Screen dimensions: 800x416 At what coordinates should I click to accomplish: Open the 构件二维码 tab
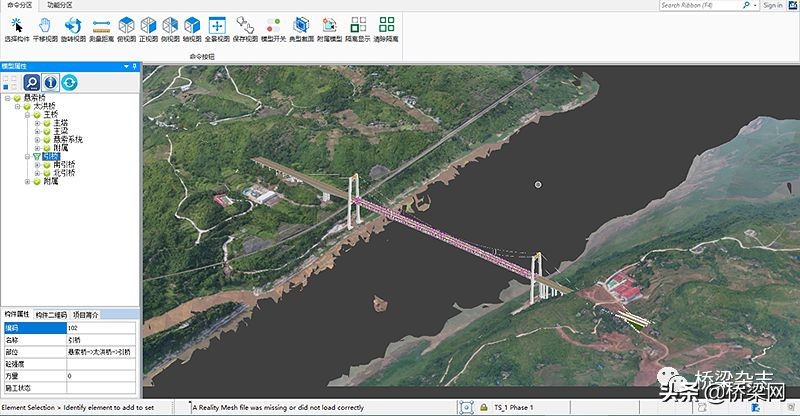pos(51,314)
